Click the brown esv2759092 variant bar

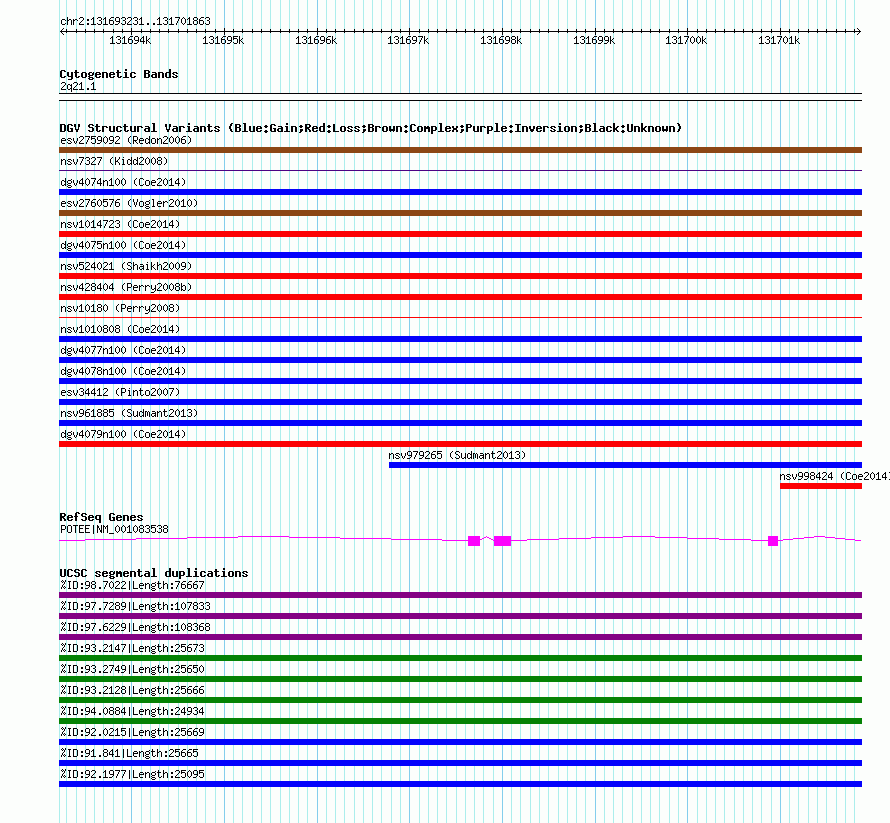coord(460,150)
